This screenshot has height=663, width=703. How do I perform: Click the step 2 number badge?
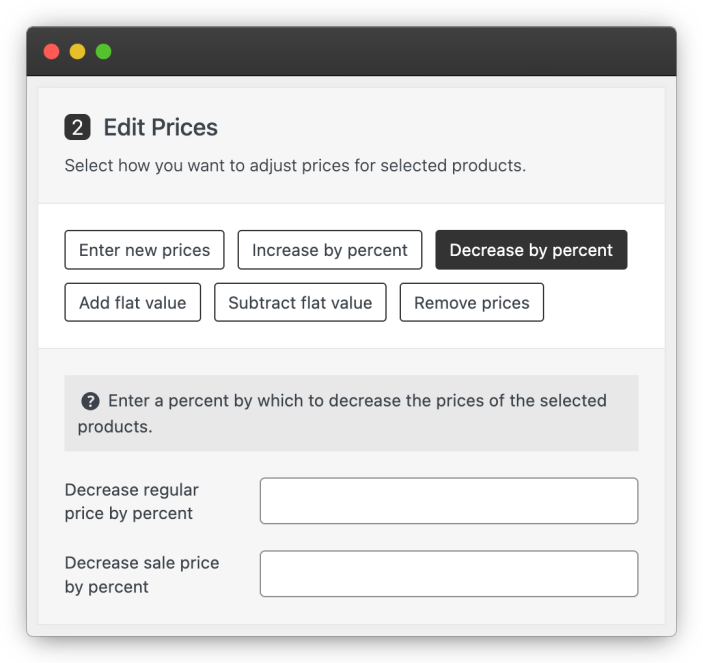77,128
